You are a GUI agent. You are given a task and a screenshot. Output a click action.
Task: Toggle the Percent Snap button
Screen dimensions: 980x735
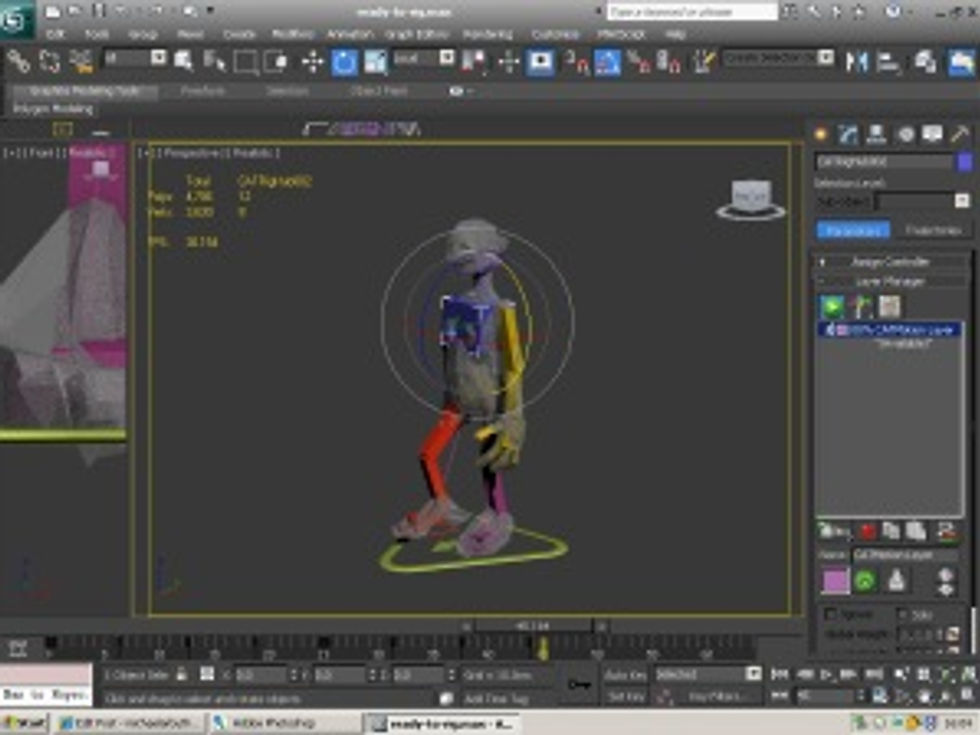pos(639,61)
